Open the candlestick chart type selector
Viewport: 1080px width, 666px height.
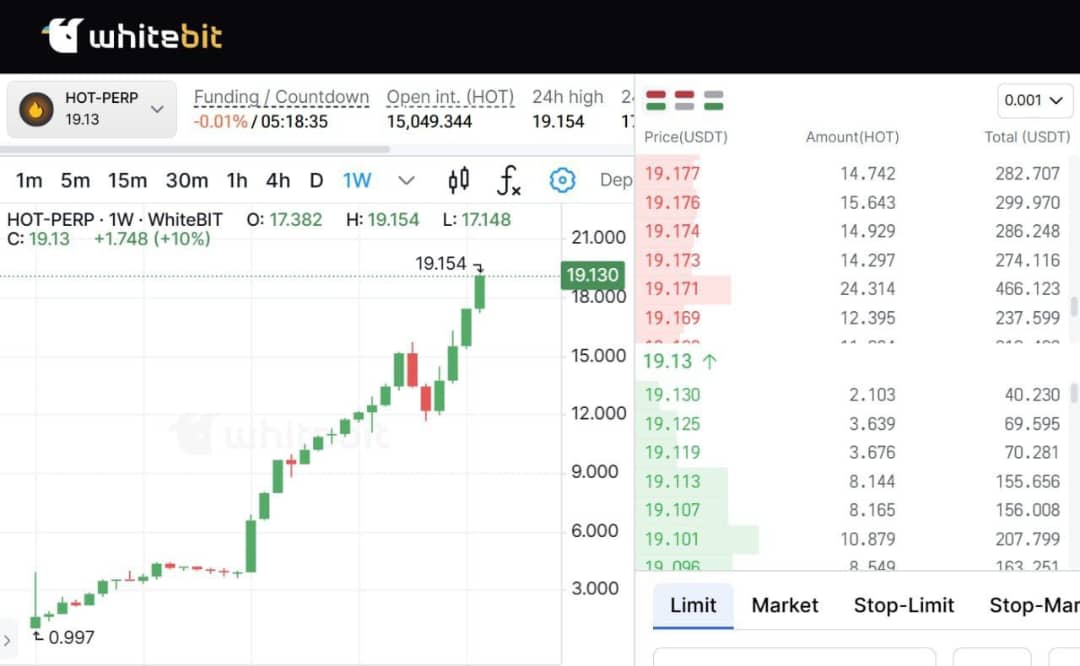[x=459, y=180]
